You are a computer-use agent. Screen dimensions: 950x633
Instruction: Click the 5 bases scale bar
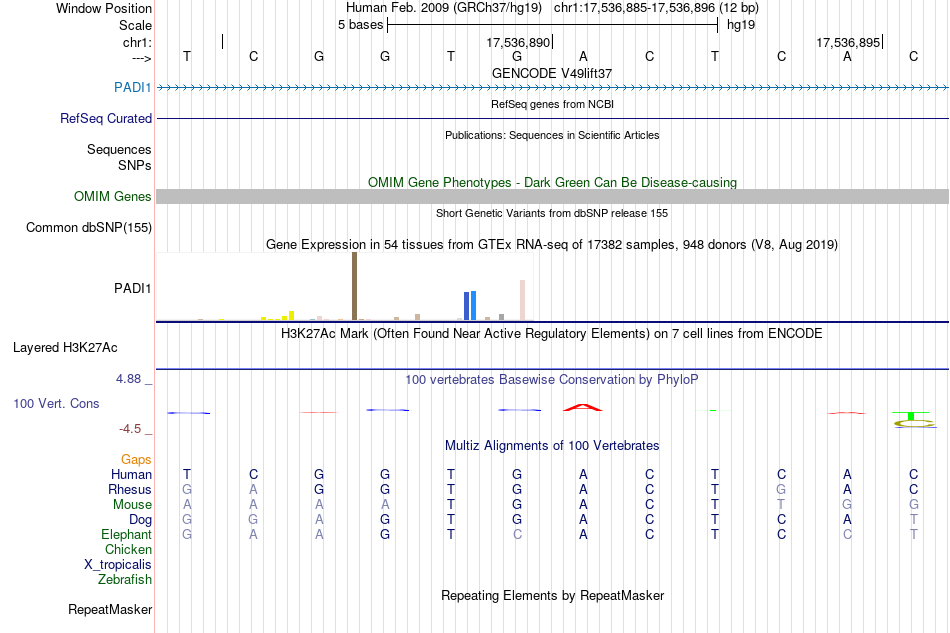tap(552, 25)
